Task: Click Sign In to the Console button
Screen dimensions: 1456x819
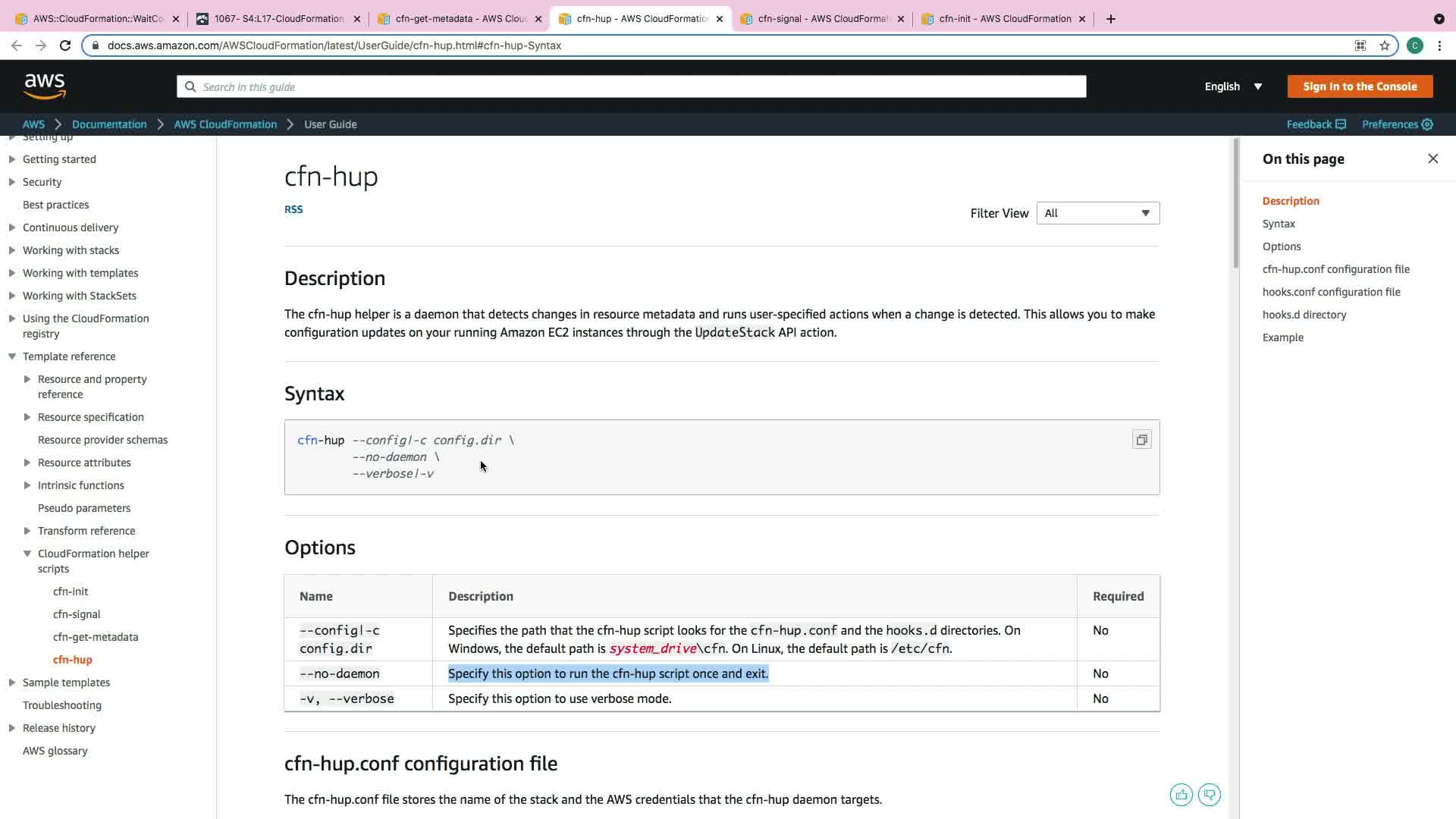Action: tap(1360, 86)
